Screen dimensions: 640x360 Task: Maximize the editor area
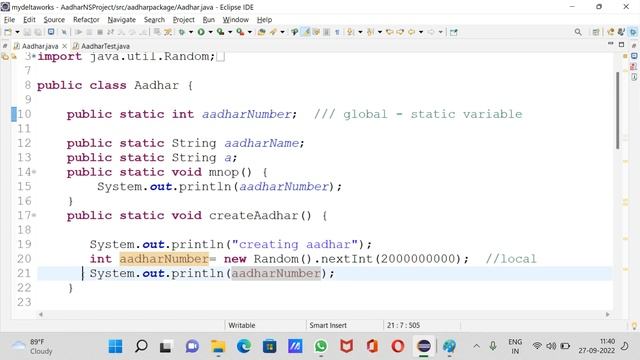(621, 44)
